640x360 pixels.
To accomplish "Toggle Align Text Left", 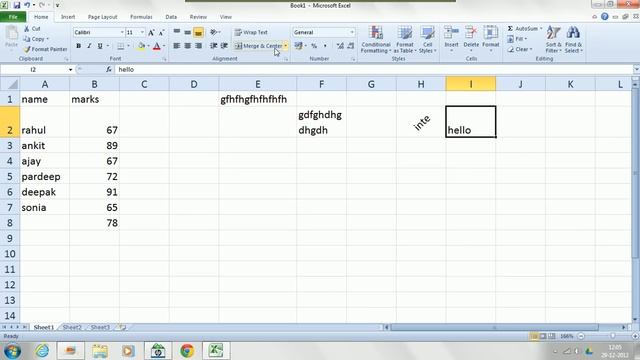I will (x=177, y=46).
